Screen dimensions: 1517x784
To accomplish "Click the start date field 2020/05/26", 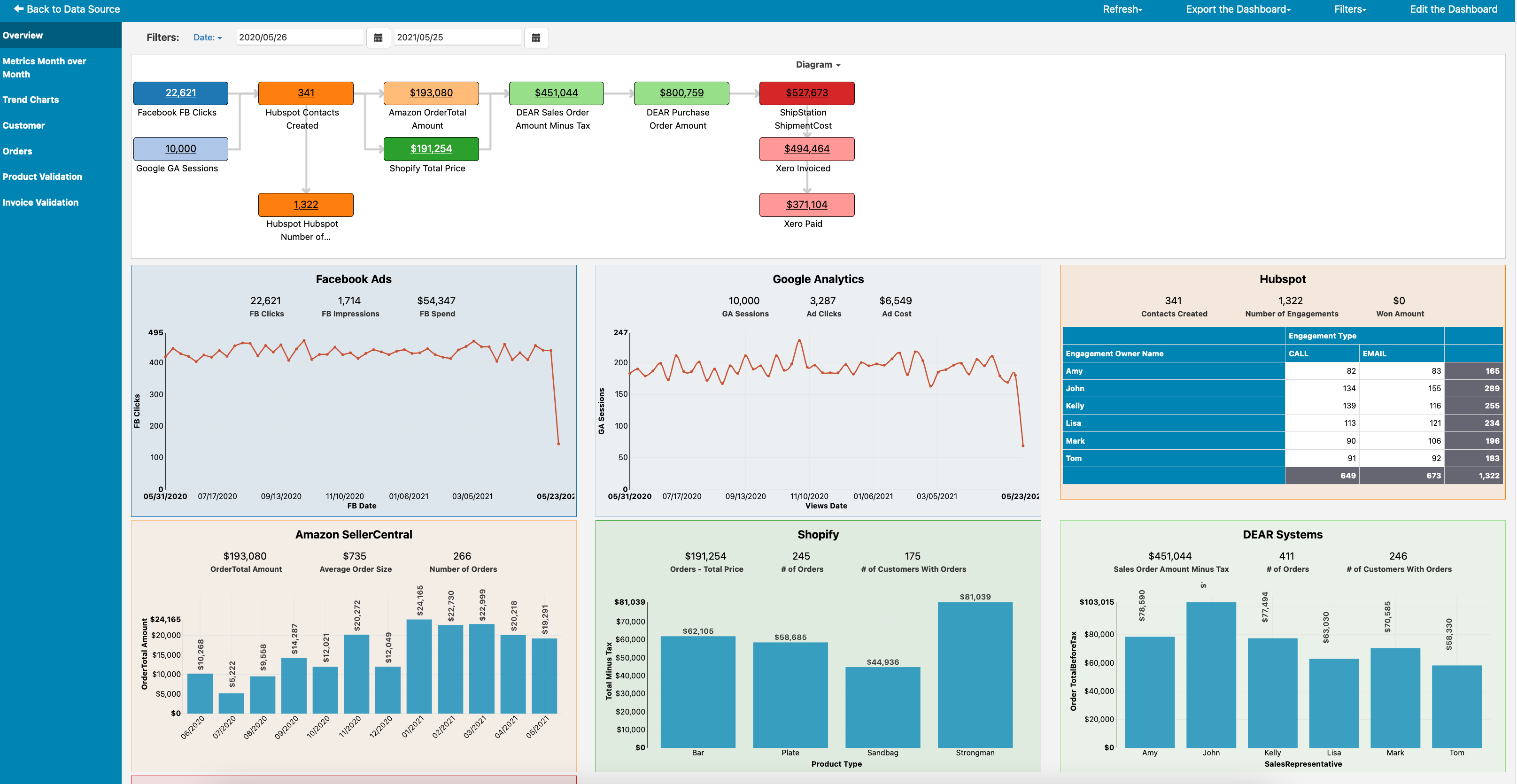I will point(300,37).
